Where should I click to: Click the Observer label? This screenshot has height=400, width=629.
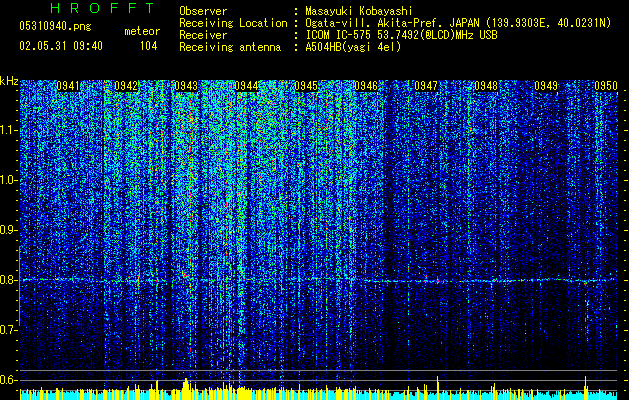(203, 11)
